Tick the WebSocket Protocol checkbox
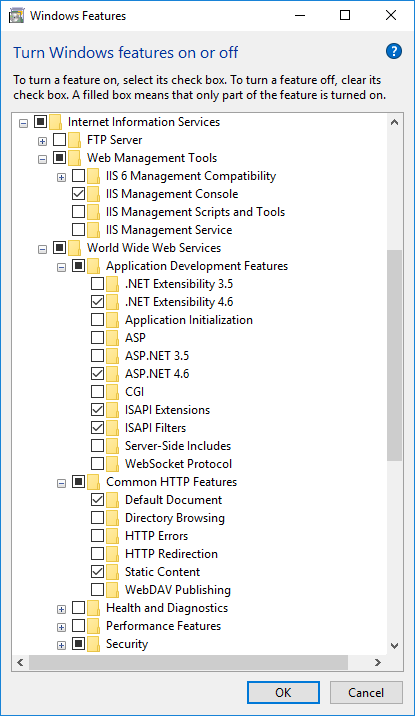This screenshot has height=716, width=415. [x=97, y=463]
